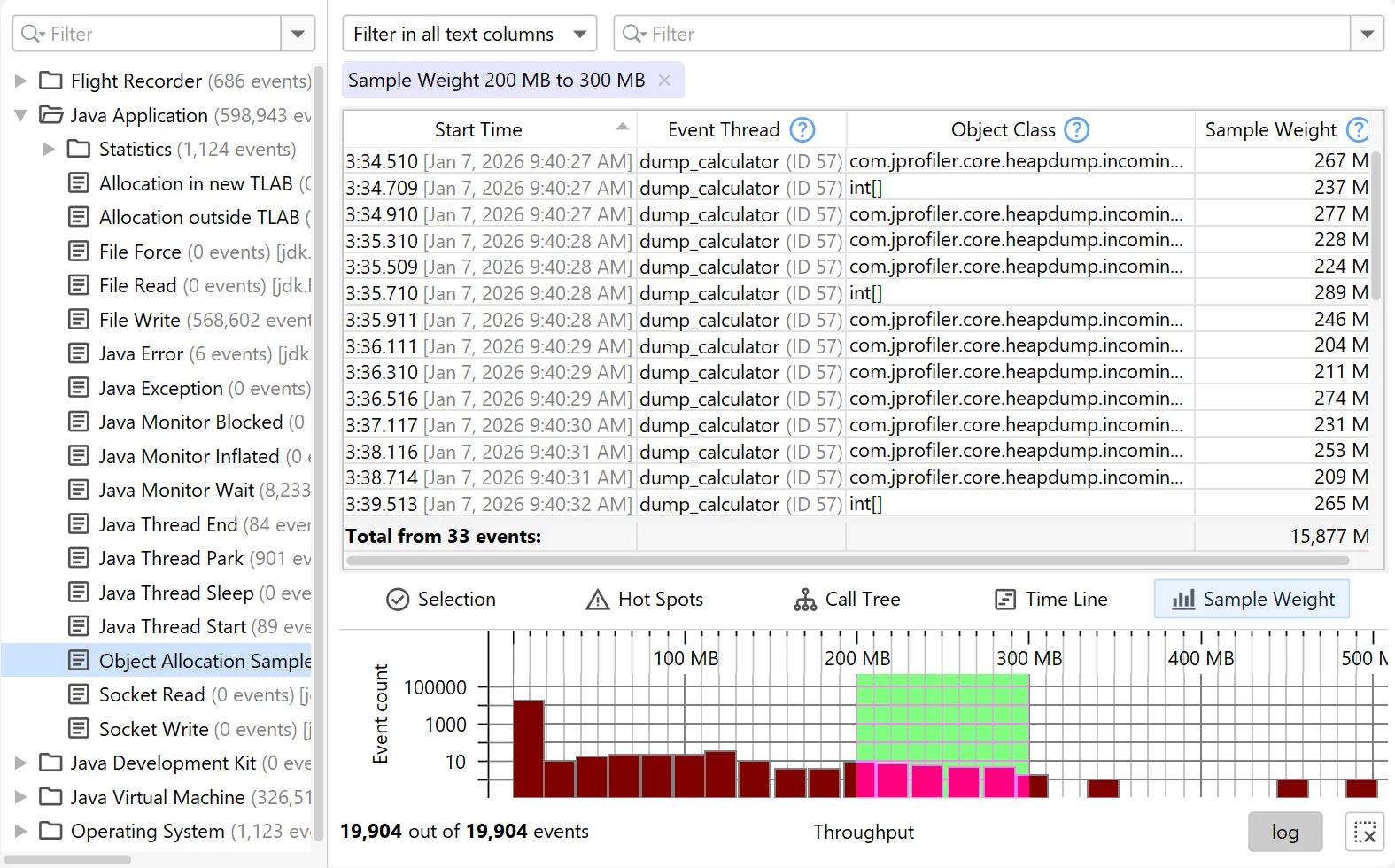Click the Flight Recorder folder icon
This screenshot has height=868, width=1395.
tap(51, 81)
